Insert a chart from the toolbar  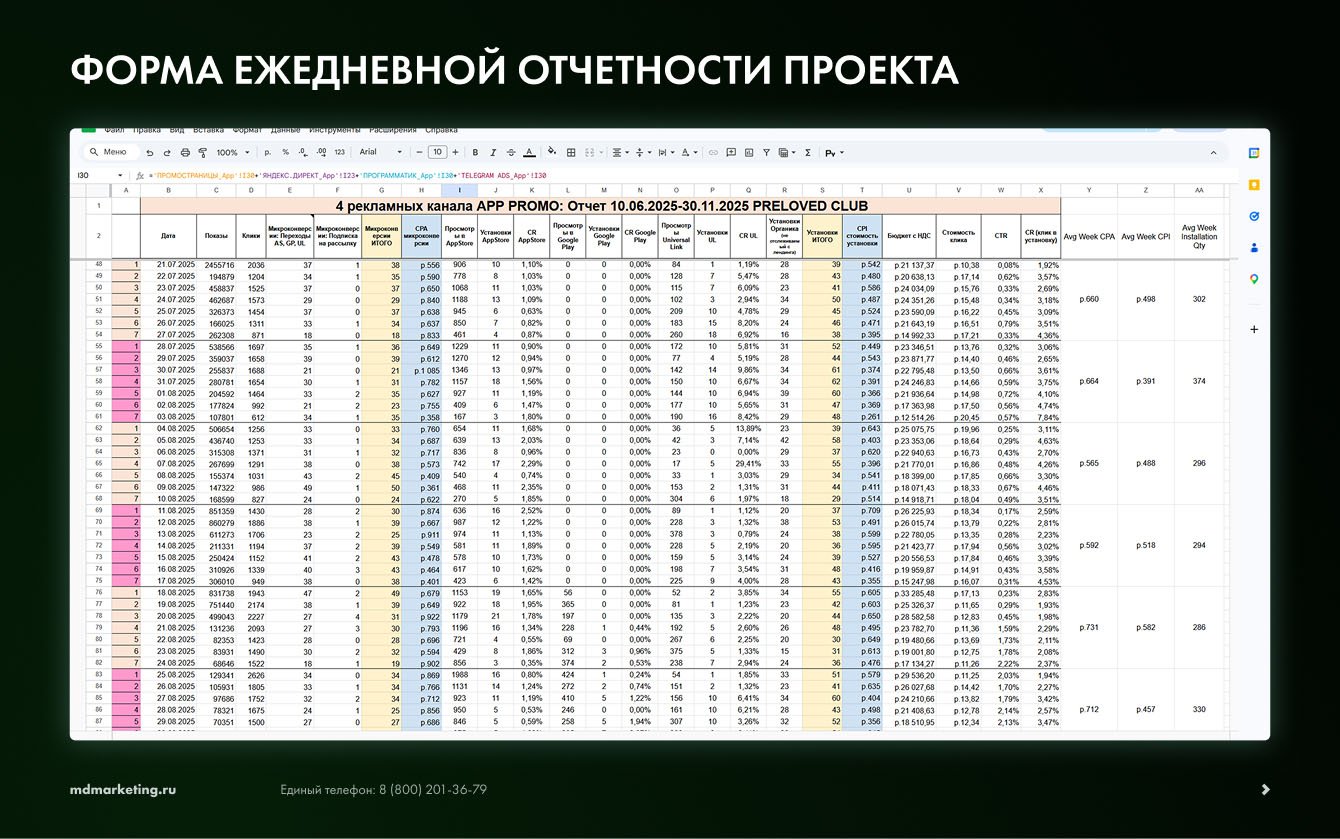pyautogui.click(x=749, y=153)
